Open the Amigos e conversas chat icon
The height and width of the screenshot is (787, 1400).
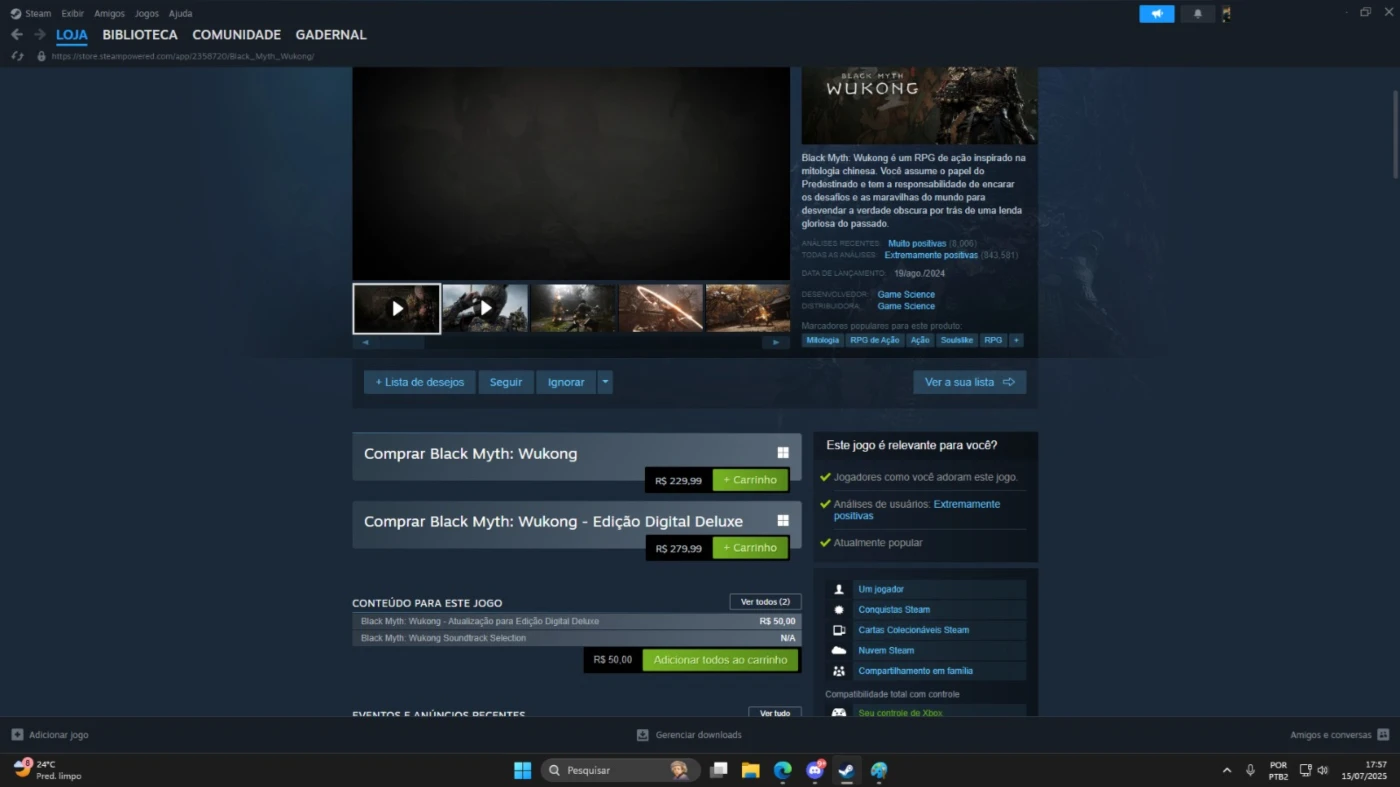click(x=1383, y=735)
